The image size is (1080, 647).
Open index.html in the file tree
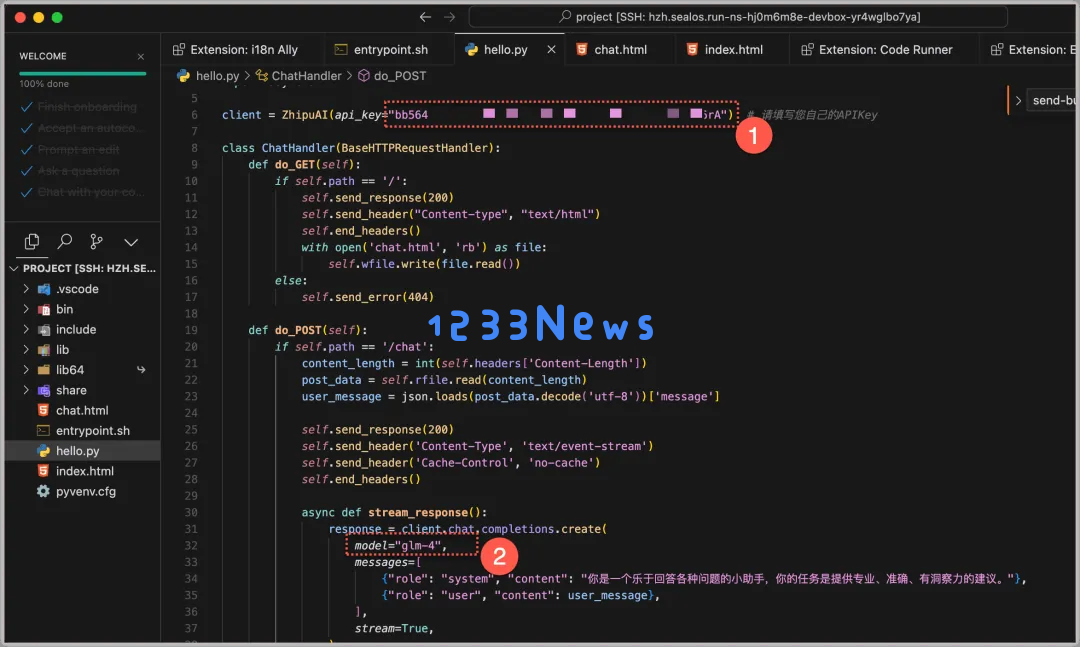click(x=83, y=471)
